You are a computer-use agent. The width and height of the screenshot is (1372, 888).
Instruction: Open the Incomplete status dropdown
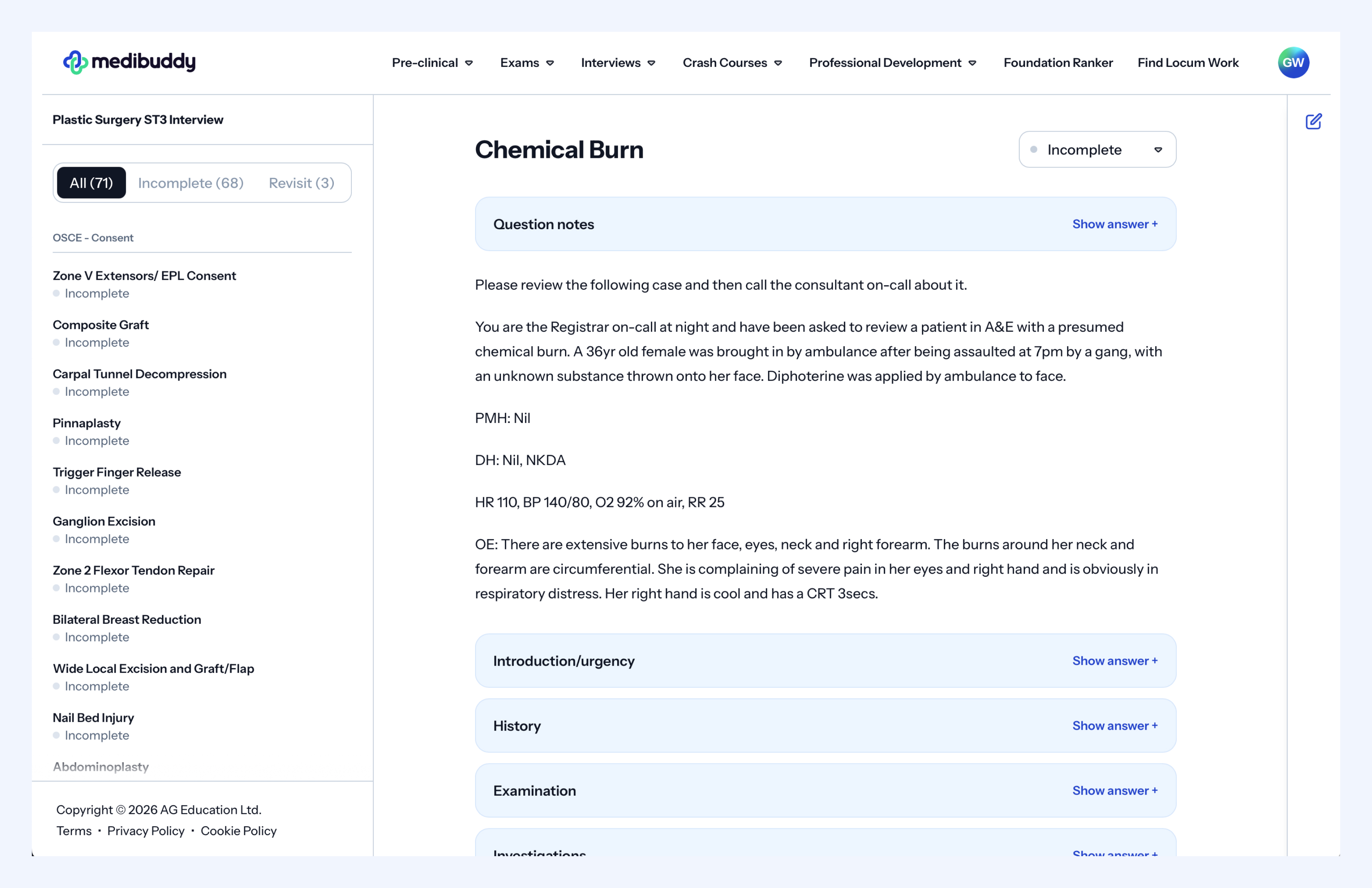[1097, 150]
